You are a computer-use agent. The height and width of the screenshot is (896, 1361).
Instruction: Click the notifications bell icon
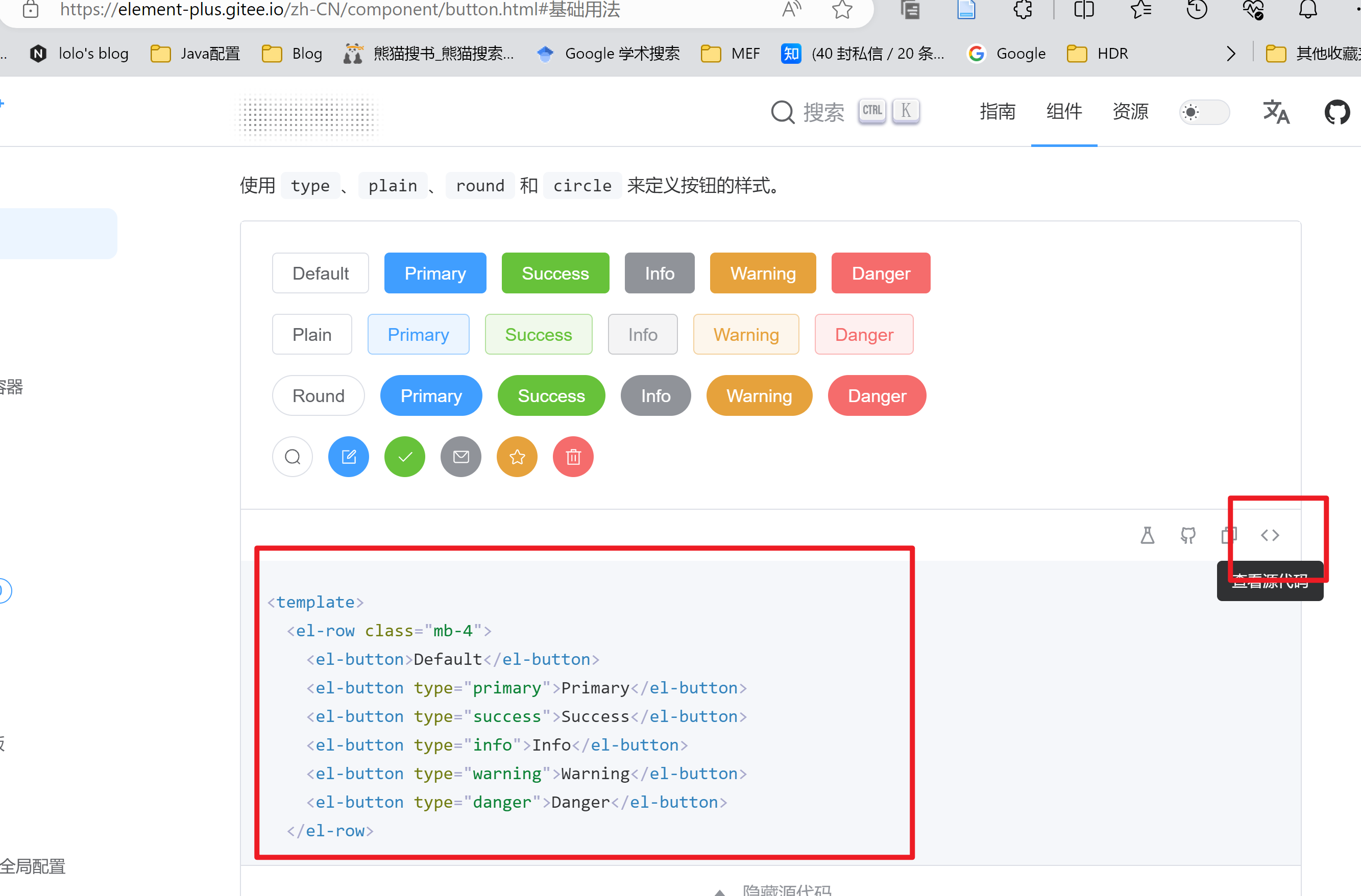1308,9
